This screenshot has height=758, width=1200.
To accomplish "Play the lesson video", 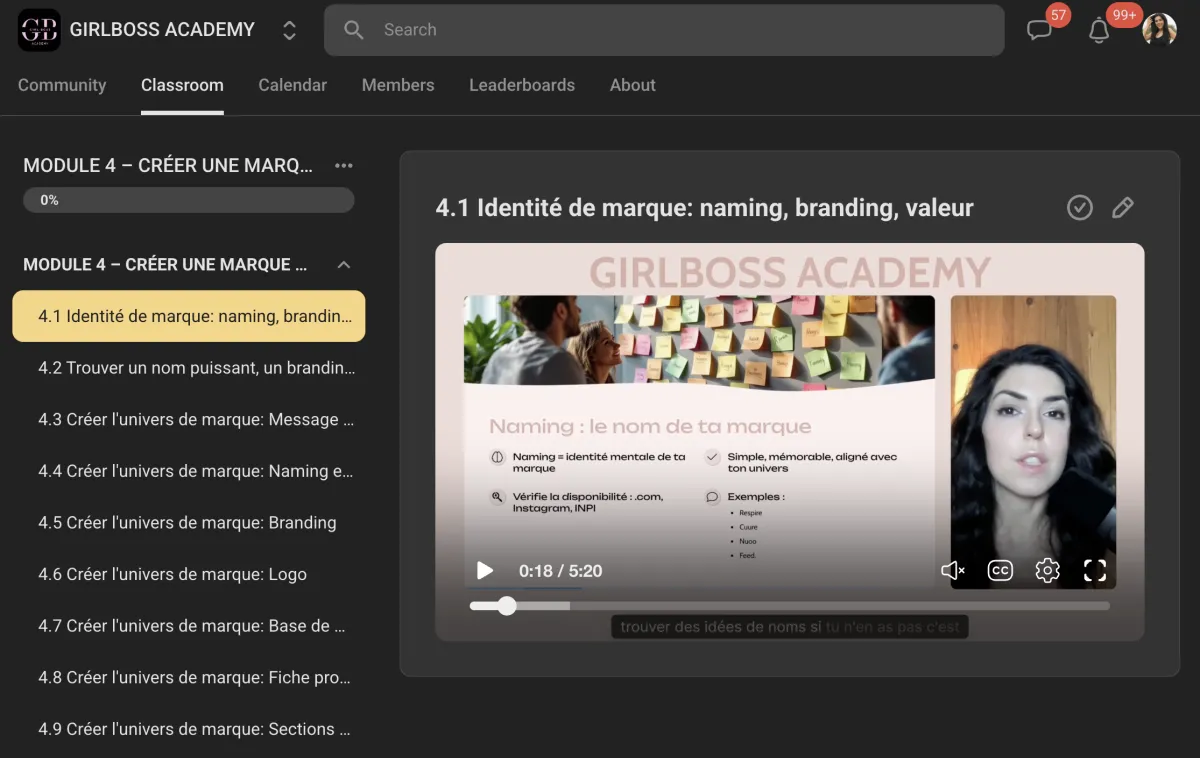I will point(485,571).
